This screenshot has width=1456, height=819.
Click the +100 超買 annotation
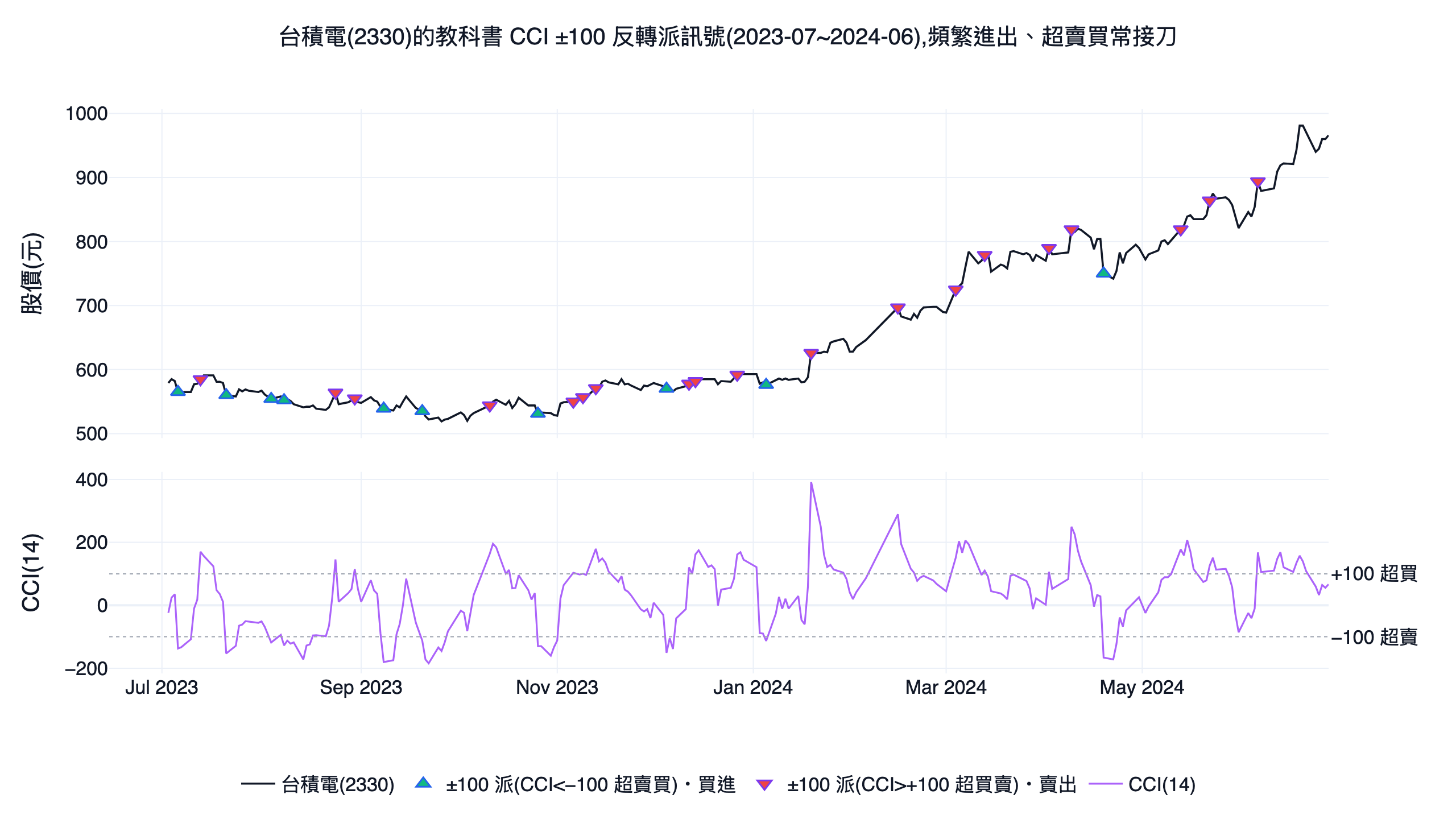point(1374,574)
